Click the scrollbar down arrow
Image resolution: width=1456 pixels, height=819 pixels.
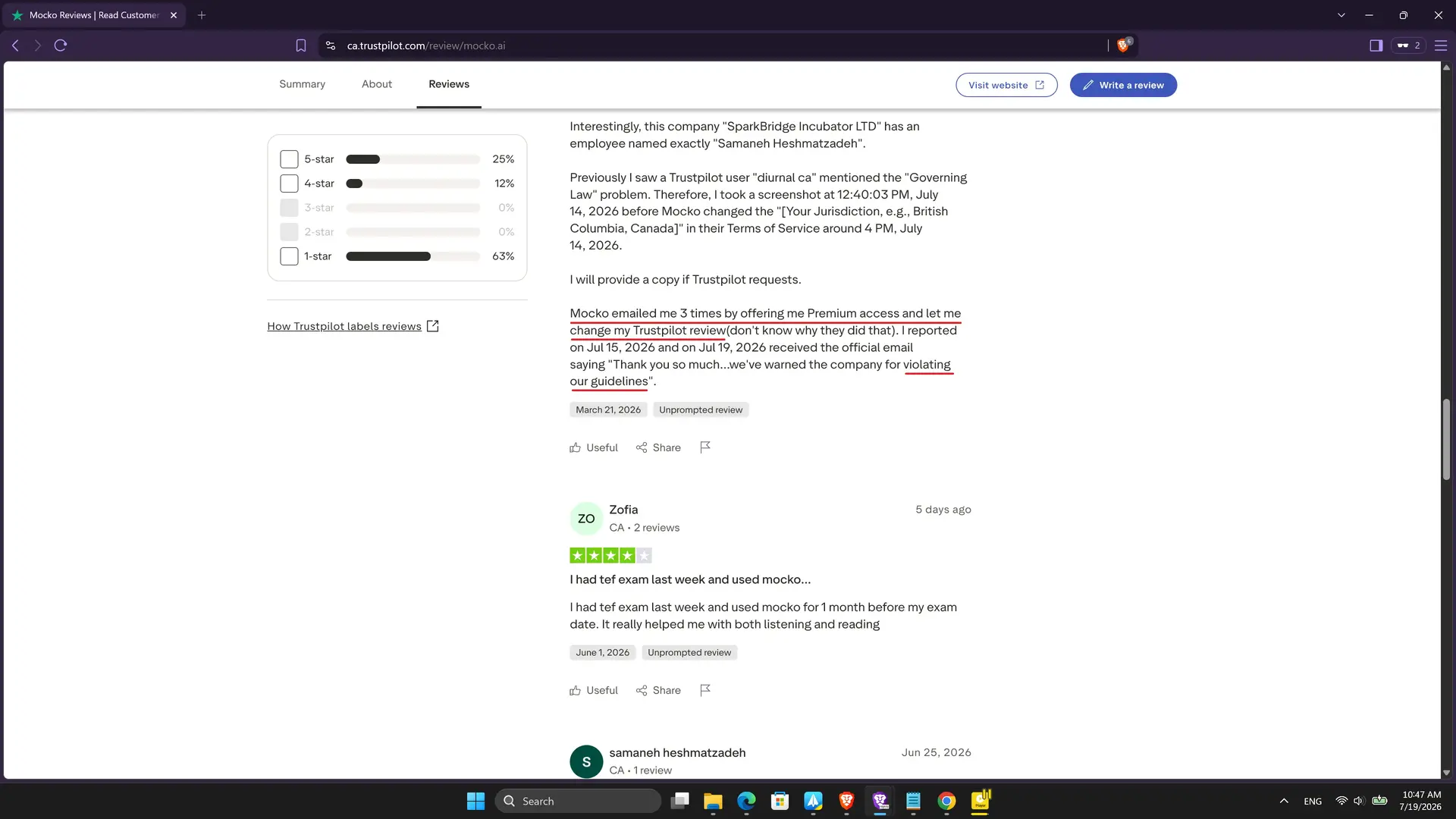click(1446, 773)
